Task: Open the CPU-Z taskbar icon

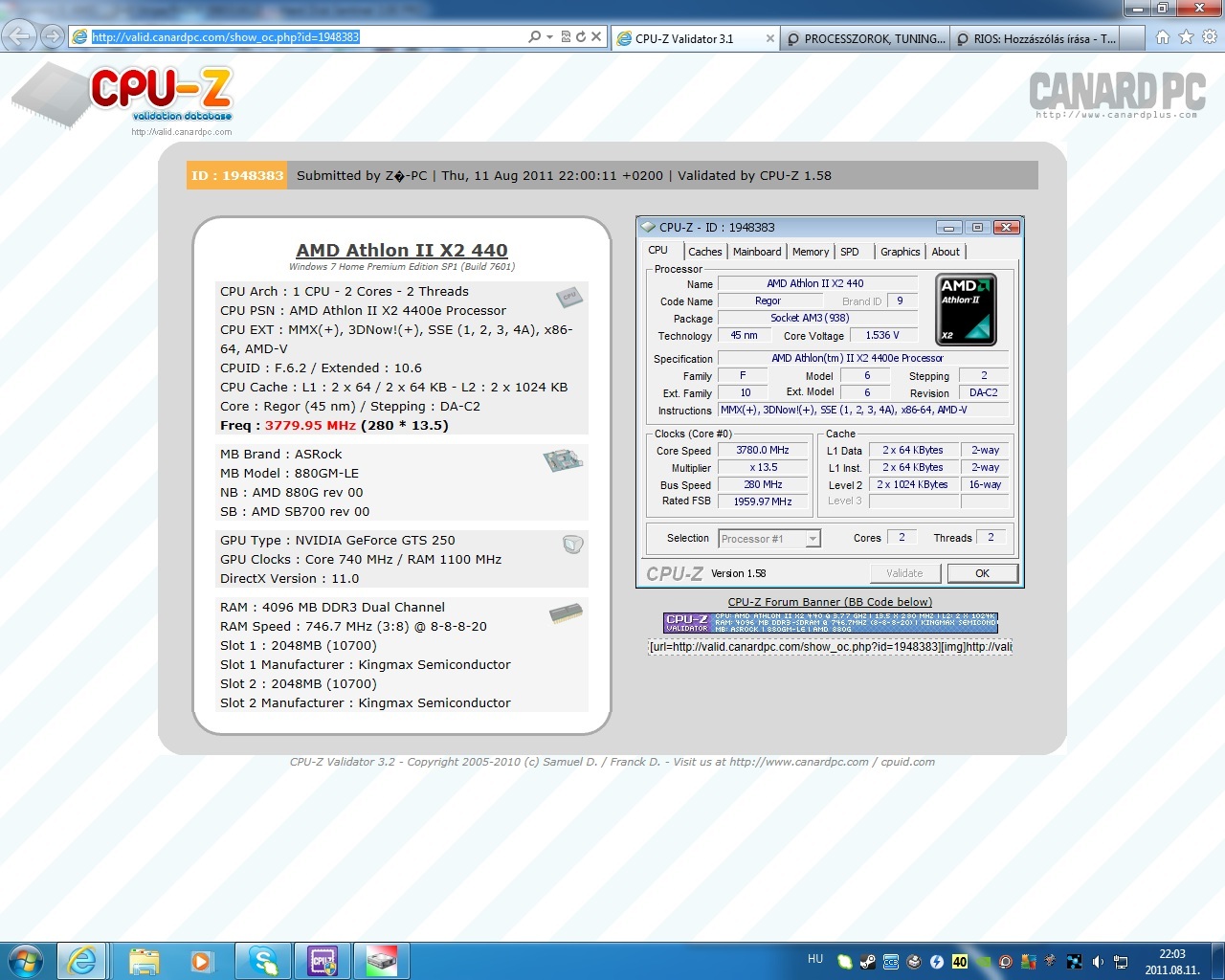Action: click(x=323, y=960)
